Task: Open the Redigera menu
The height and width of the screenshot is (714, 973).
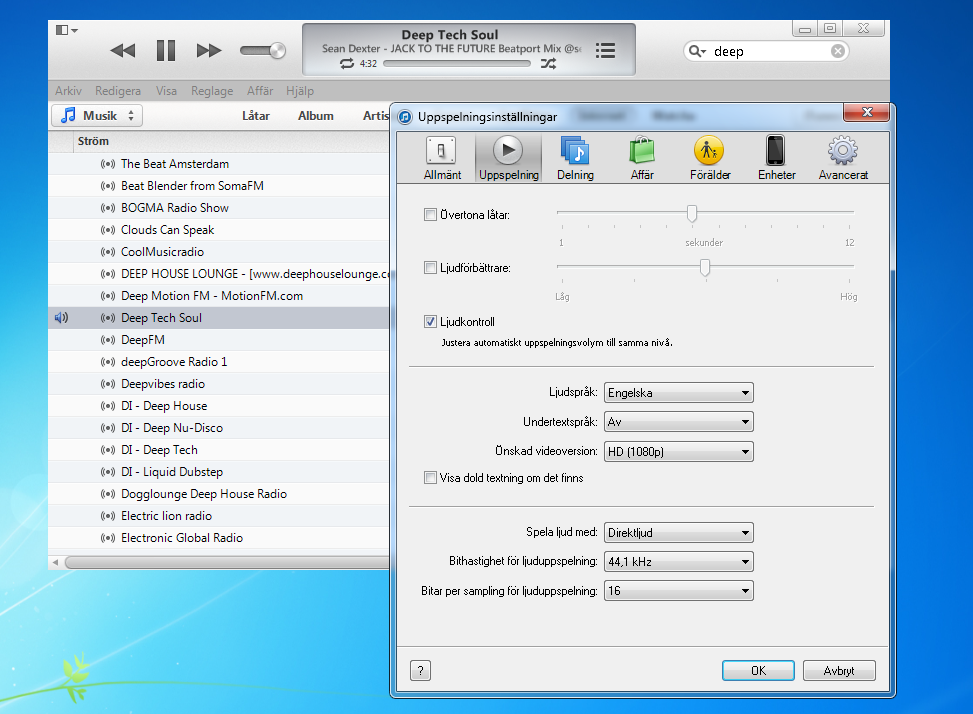Action: pos(118,91)
